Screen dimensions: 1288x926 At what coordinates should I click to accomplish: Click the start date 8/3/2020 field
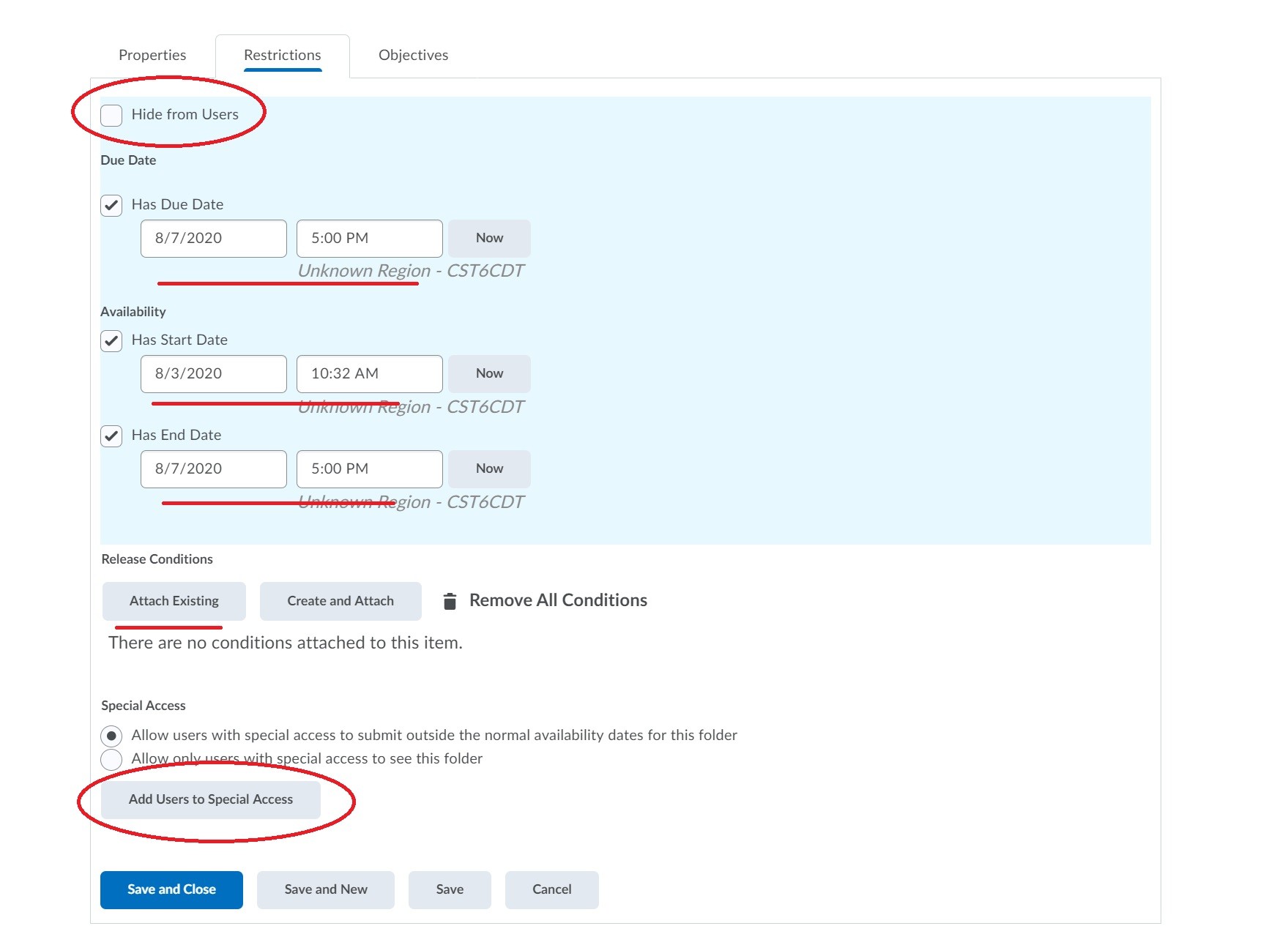pyautogui.click(x=213, y=374)
